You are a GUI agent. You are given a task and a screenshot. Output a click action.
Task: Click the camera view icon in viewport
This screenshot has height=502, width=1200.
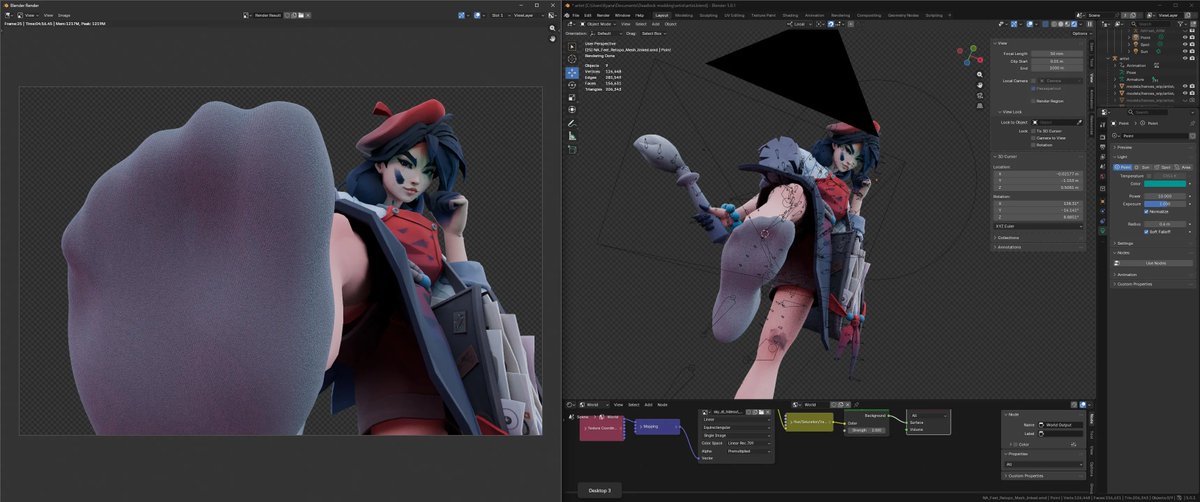click(979, 98)
